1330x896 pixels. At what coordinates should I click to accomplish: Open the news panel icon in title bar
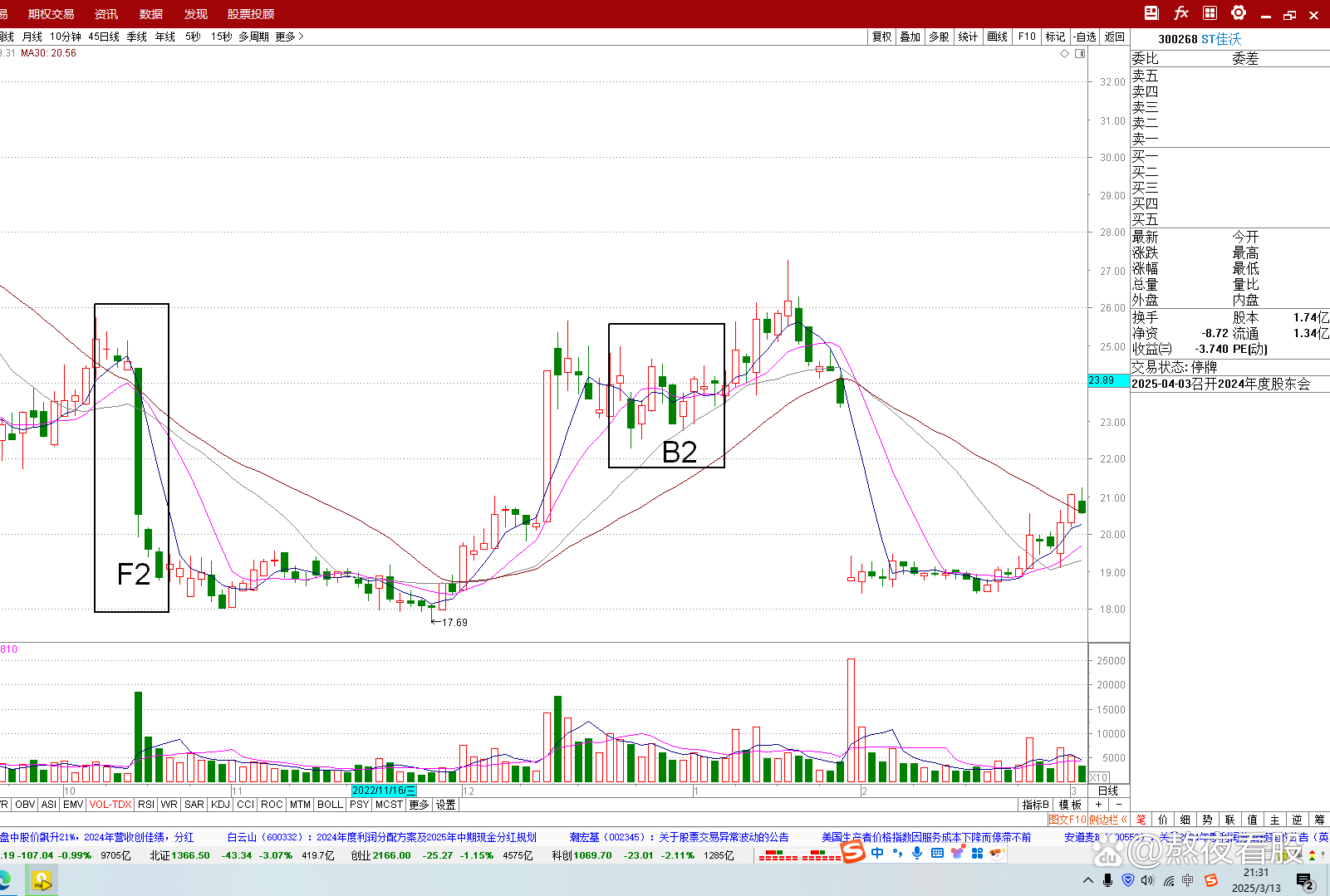click(x=1151, y=13)
